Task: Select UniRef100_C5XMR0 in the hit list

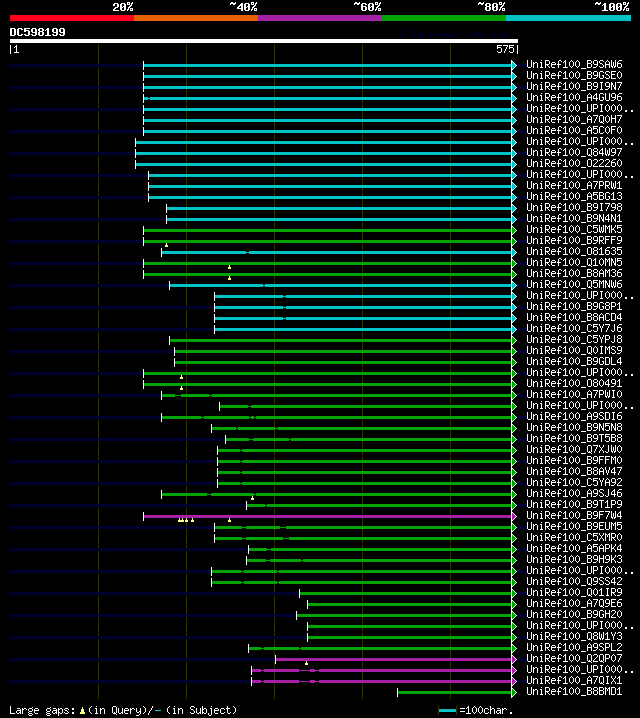Action: [x=574, y=537]
